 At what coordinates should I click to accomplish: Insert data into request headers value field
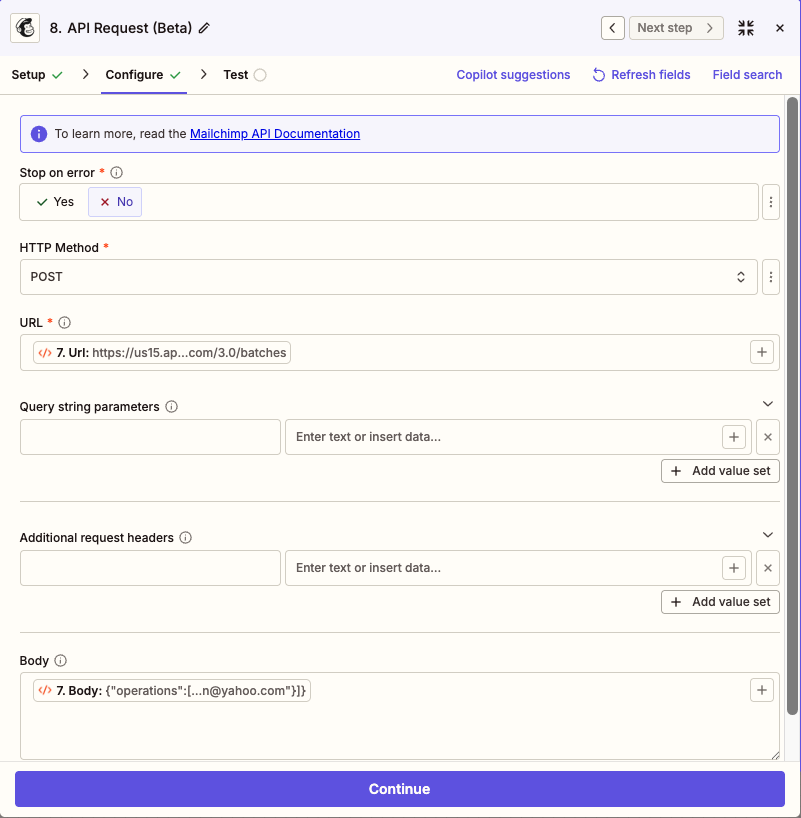pyautogui.click(x=733, y=568)
